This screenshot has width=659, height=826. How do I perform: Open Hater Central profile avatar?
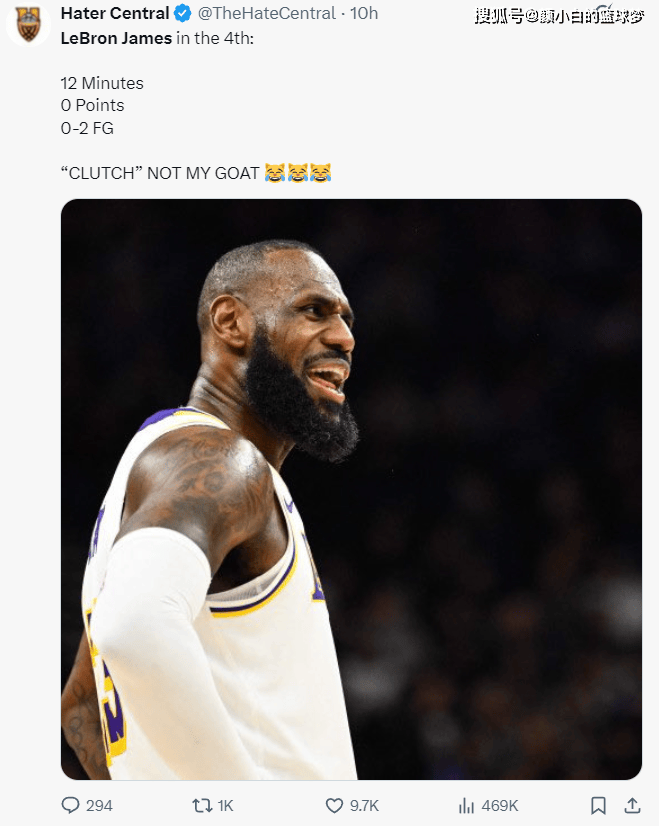click(28, 24)
